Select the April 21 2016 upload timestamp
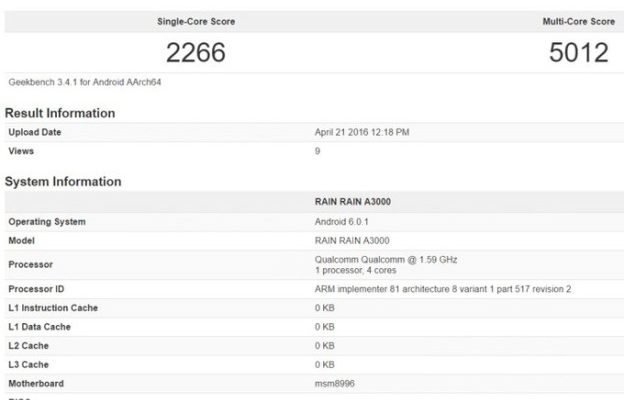Viewport: 624px width, 400px height. 362,132
